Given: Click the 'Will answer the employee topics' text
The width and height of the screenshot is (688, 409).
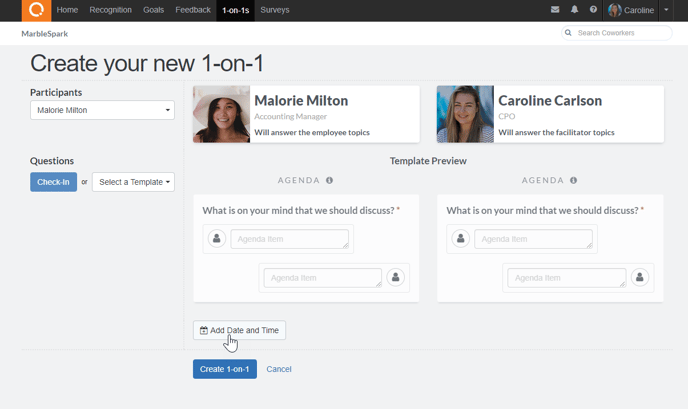Looking at the screenshot, I should pos(312,133).
